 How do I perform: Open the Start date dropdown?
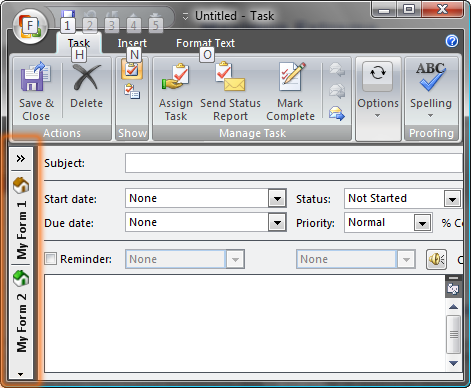(x=277, y=199)
